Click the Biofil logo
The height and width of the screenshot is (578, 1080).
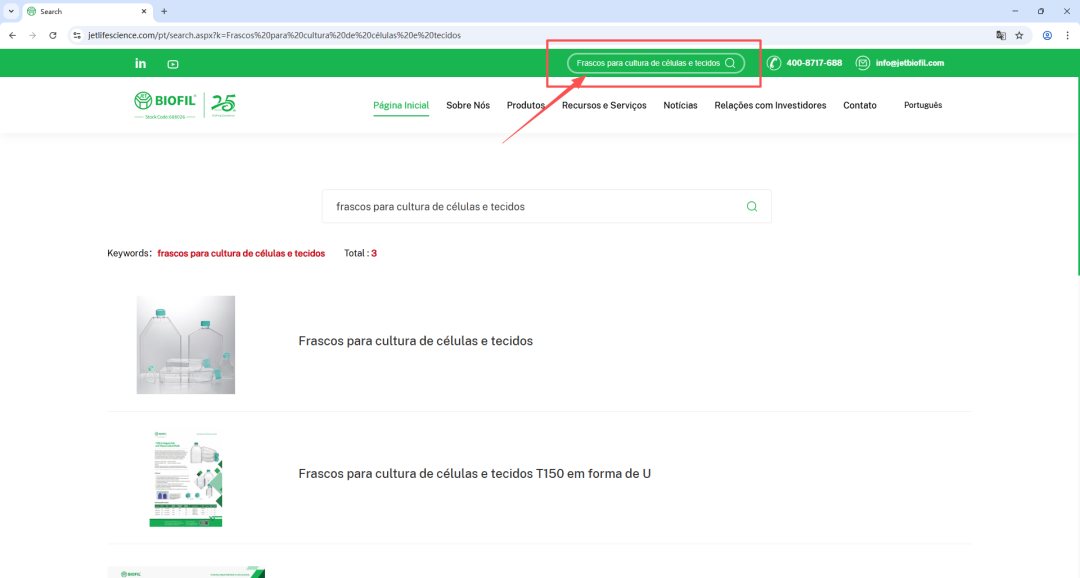point(165,105)
